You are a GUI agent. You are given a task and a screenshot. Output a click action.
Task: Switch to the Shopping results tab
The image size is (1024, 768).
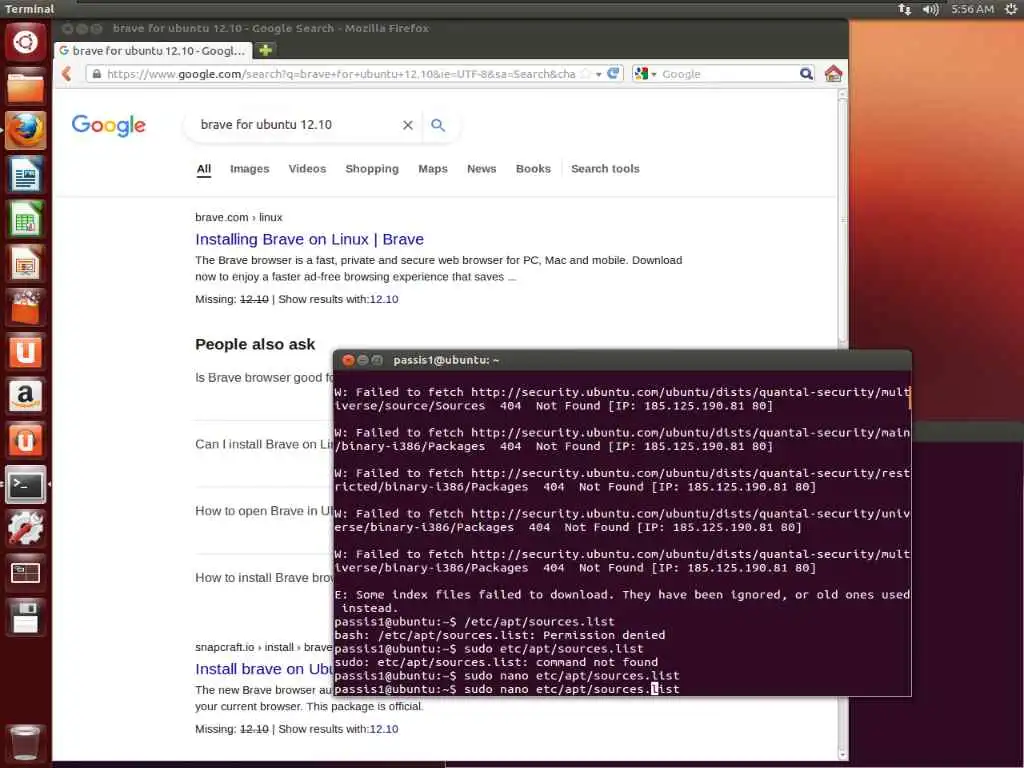372,168
